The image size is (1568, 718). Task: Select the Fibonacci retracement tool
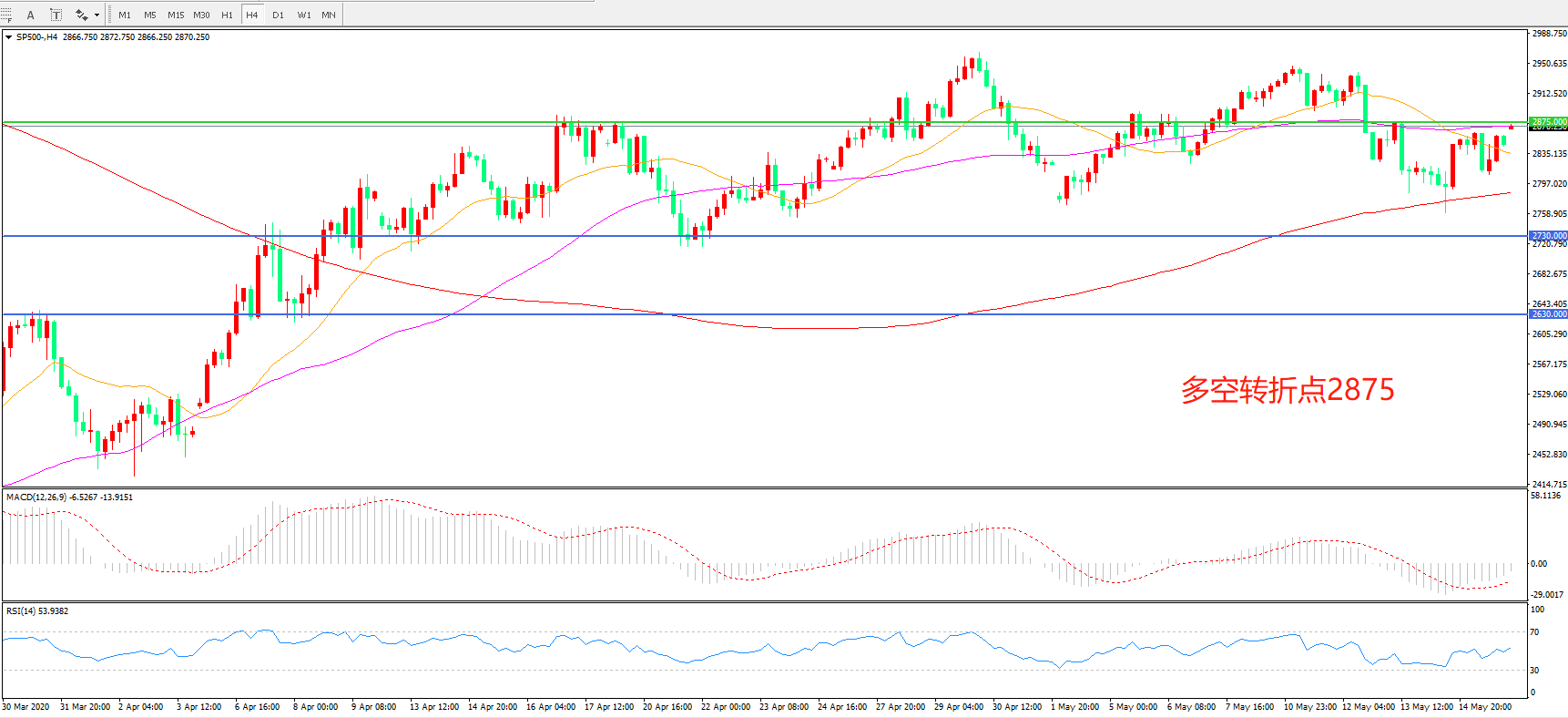[x=6, y=15]
